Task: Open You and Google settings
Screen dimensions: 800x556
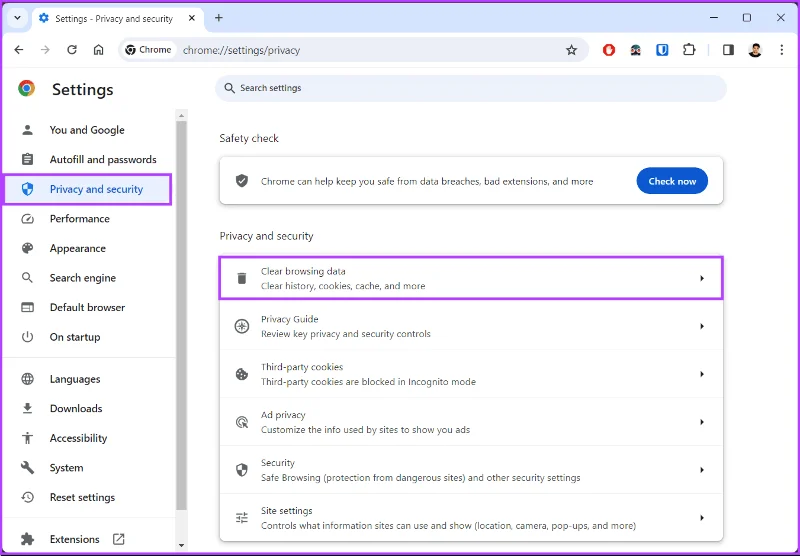Action: pyautogui.click(x=87, y=130)
